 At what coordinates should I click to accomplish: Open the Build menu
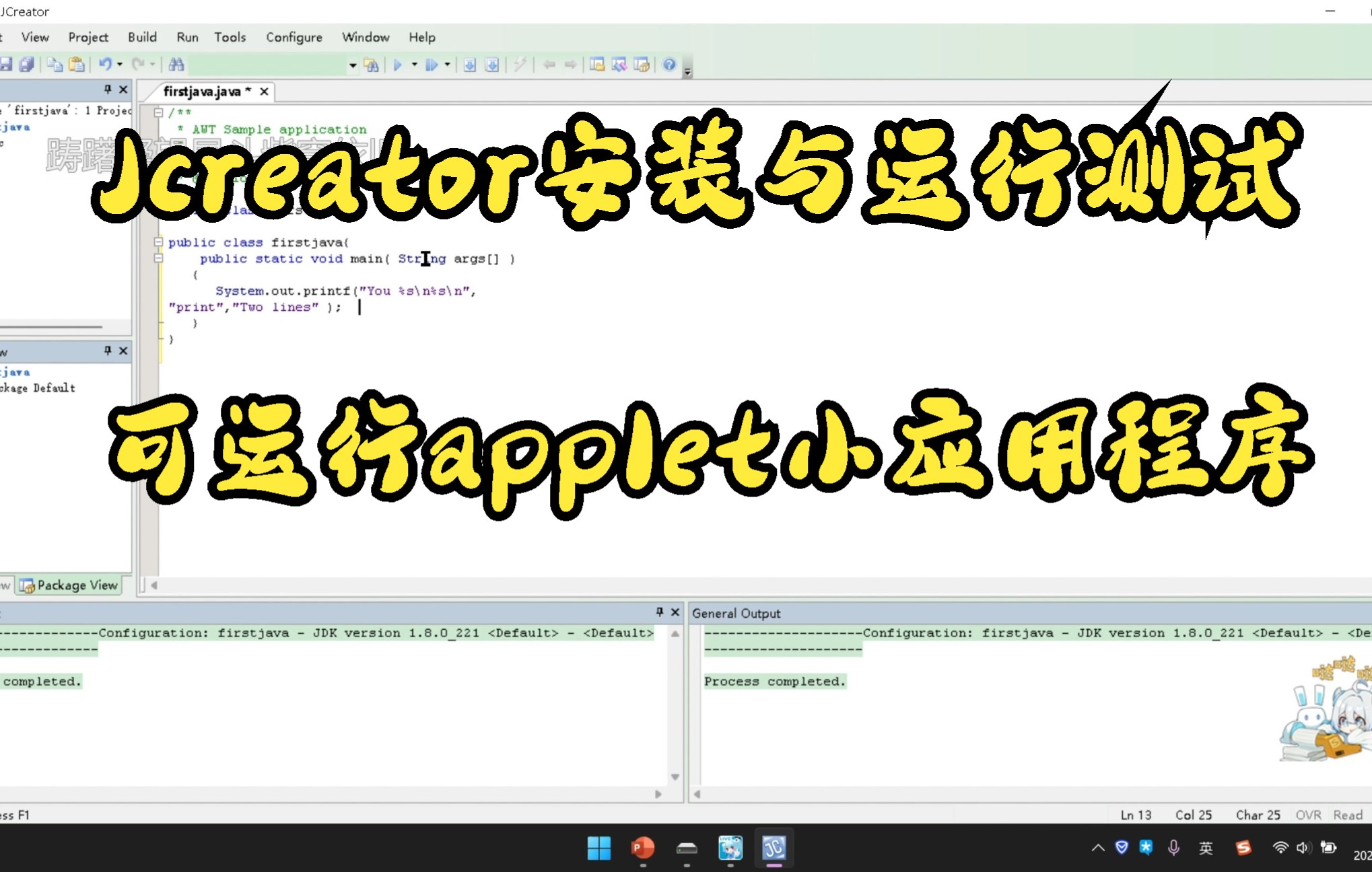coord(142,37)
